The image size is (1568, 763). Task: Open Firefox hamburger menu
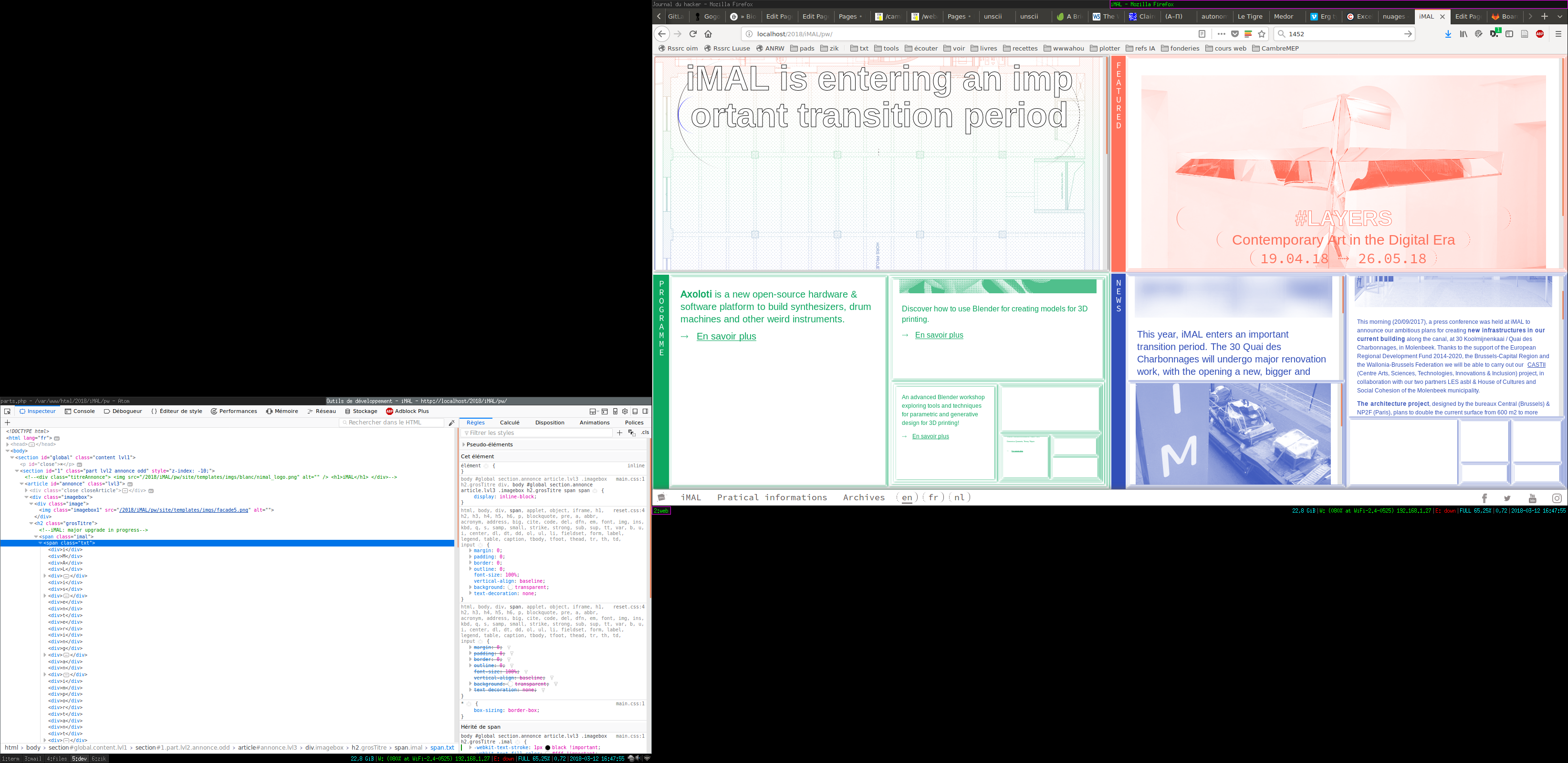(x=1558, y=34)
